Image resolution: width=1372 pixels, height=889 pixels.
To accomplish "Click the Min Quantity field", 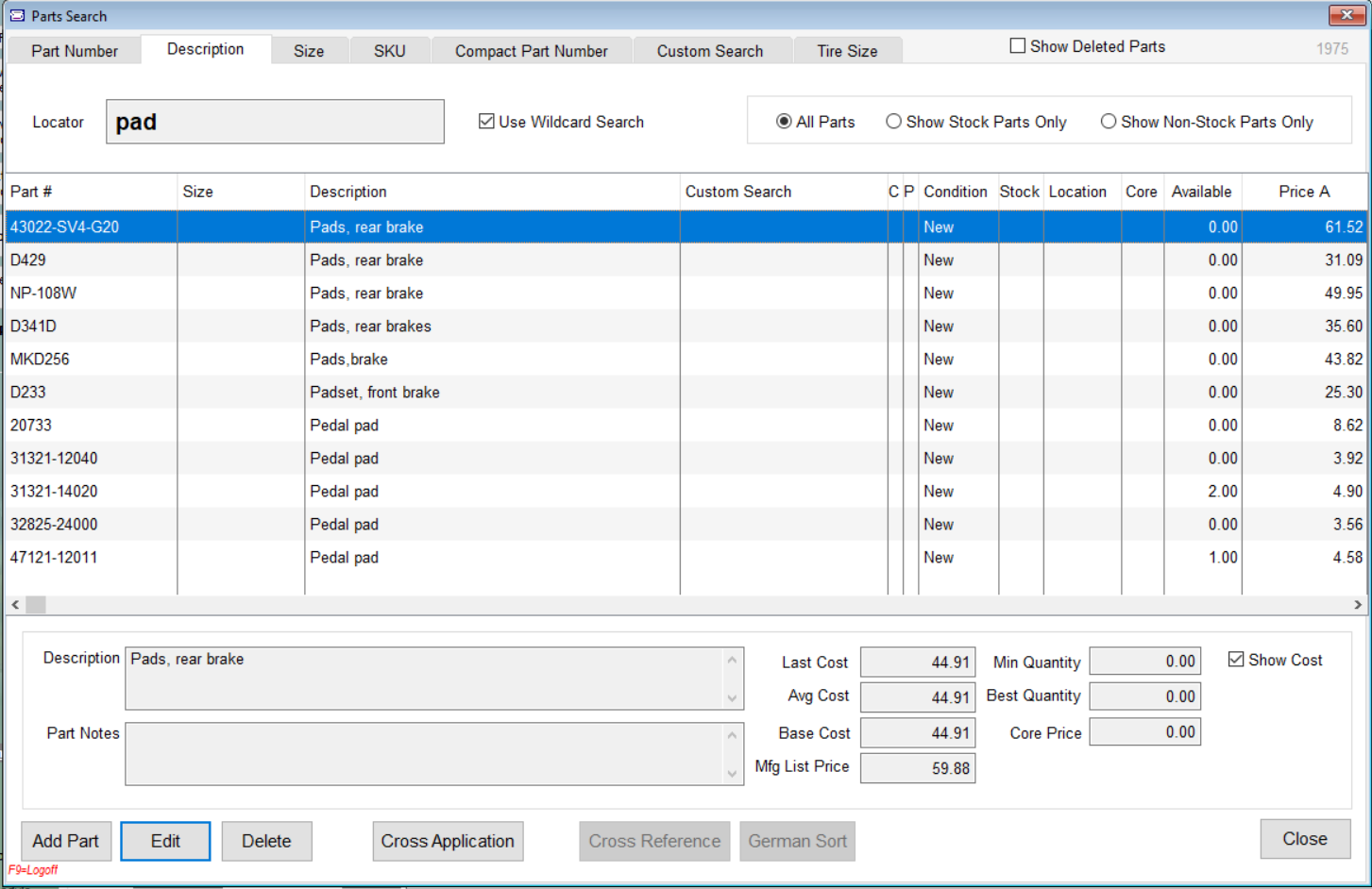I will click(1145, 661).
